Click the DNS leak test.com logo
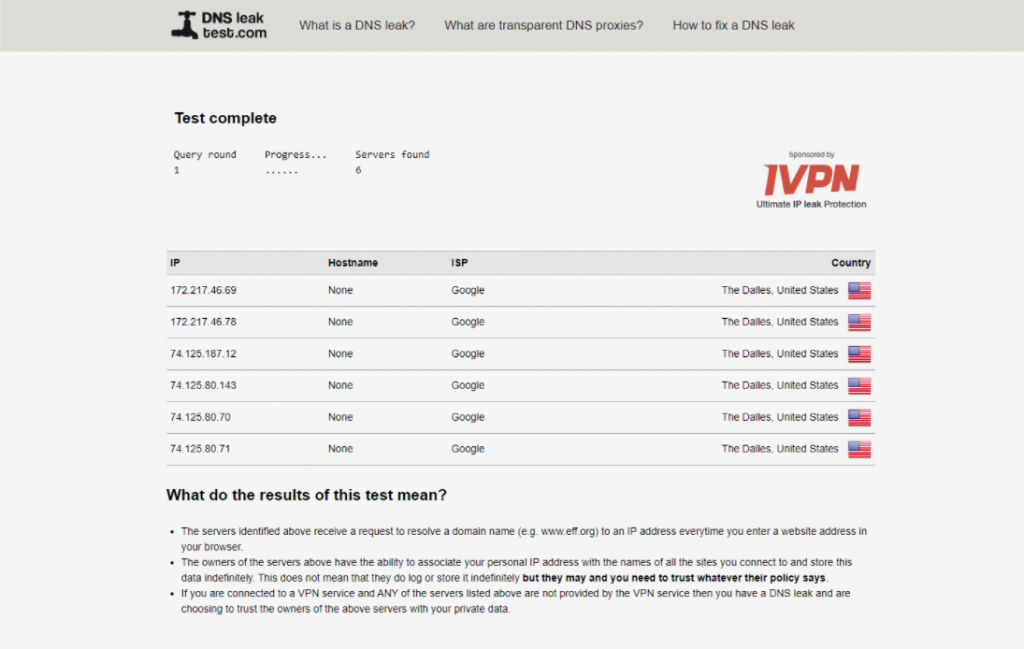This screenshot has width=1024, height=649. 219,25
